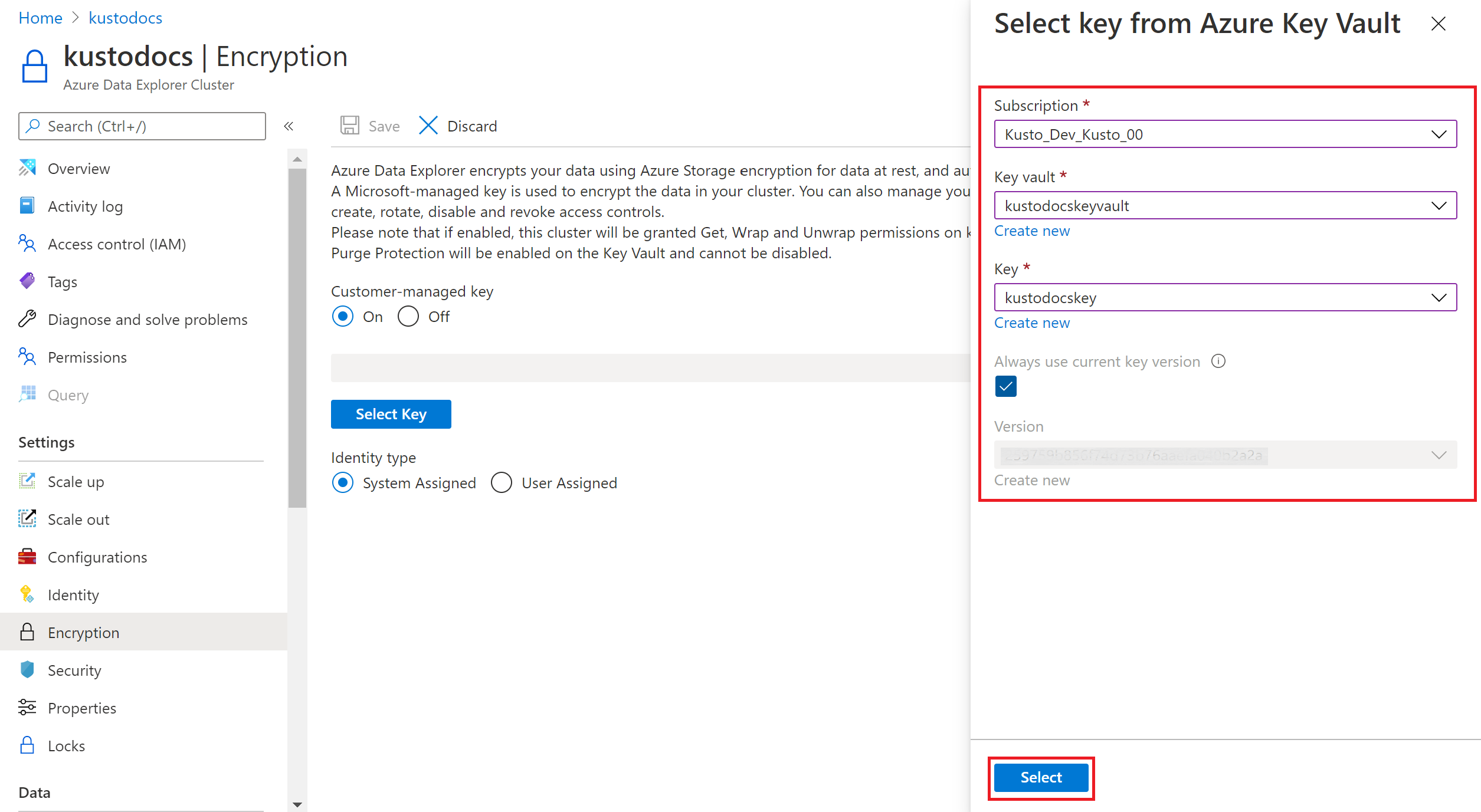
Task: Click the Scale up icon in sidebar
Action: pyautogui.click(x=27, y=481)
